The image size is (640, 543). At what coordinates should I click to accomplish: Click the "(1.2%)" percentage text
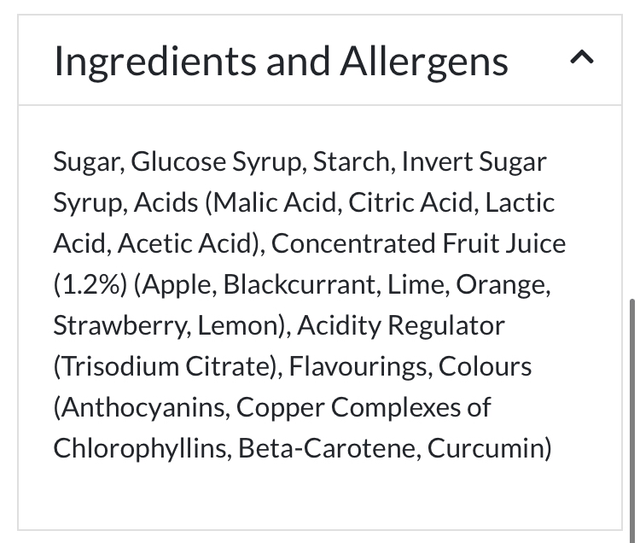[88, 285]
